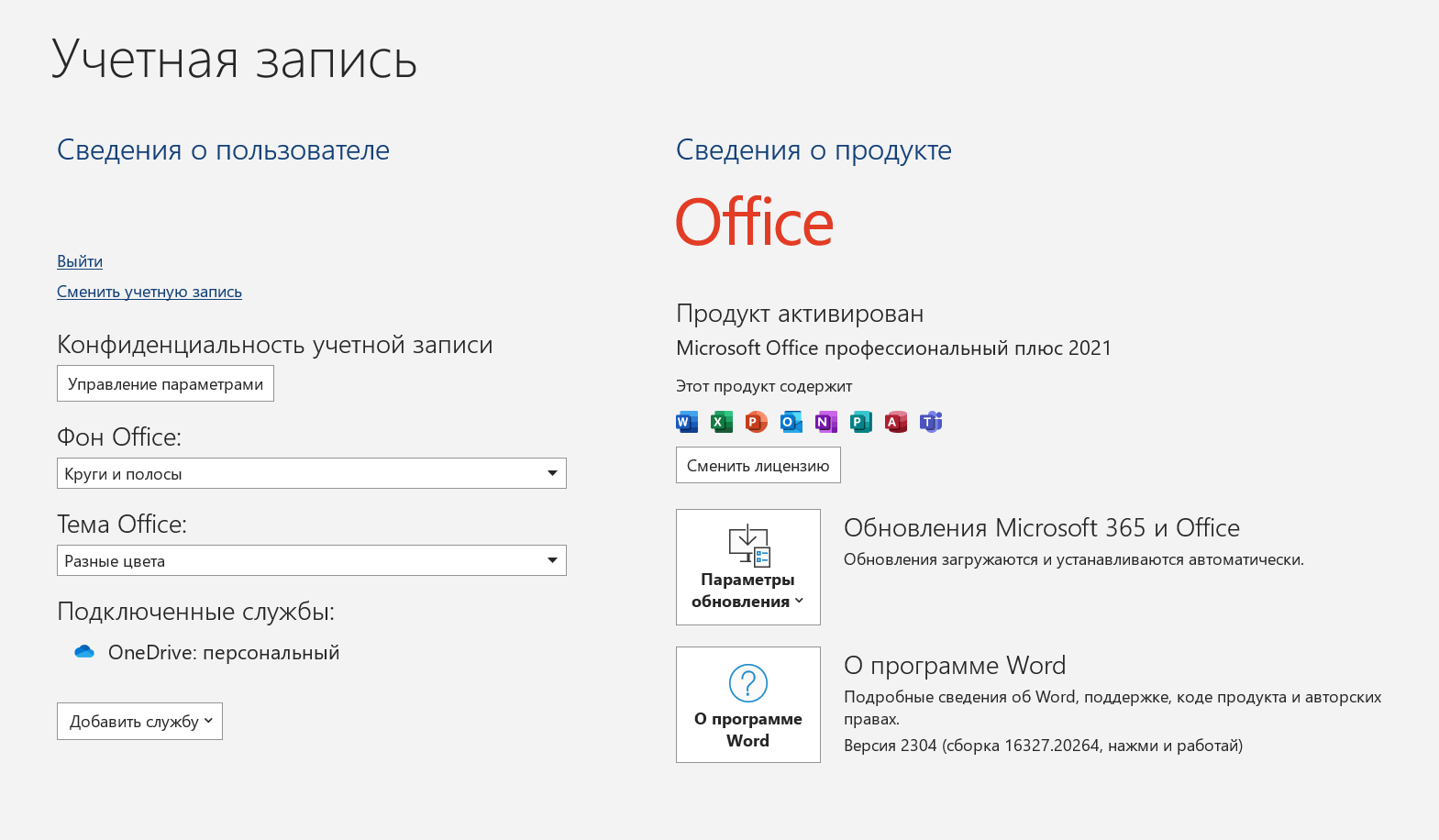Viewport: 1439px width, 840px height.
Task: Click the Office logo text
Action: (754, 223)
